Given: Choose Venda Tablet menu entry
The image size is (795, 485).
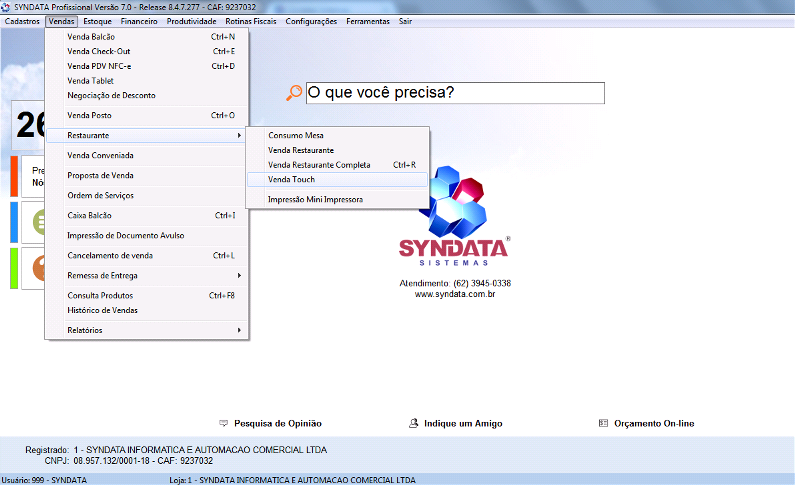Looking at the screenshot, I should (x=147, y=81).
